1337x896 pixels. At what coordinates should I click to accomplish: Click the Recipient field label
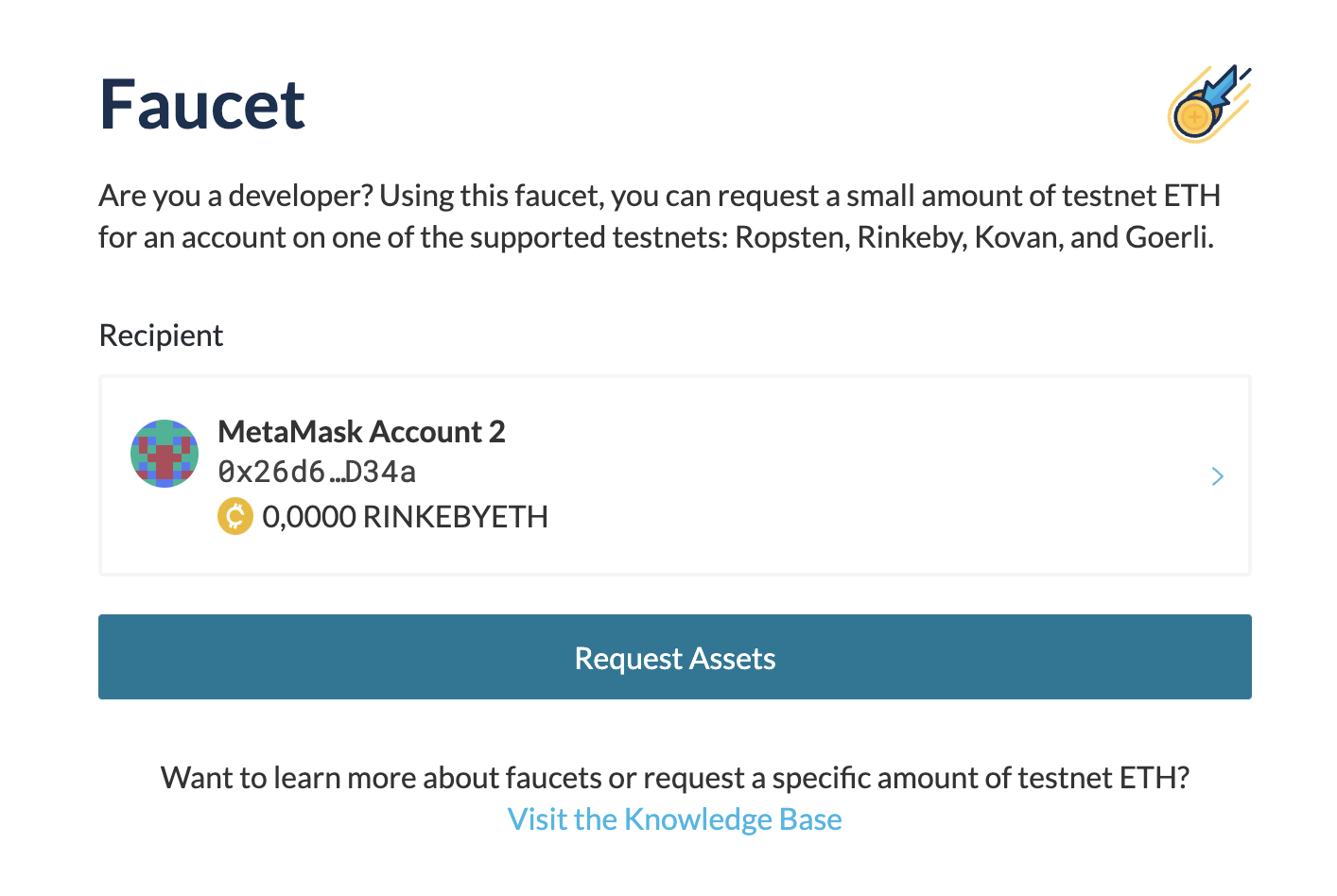pyautogui.click(x=161, y=336)
